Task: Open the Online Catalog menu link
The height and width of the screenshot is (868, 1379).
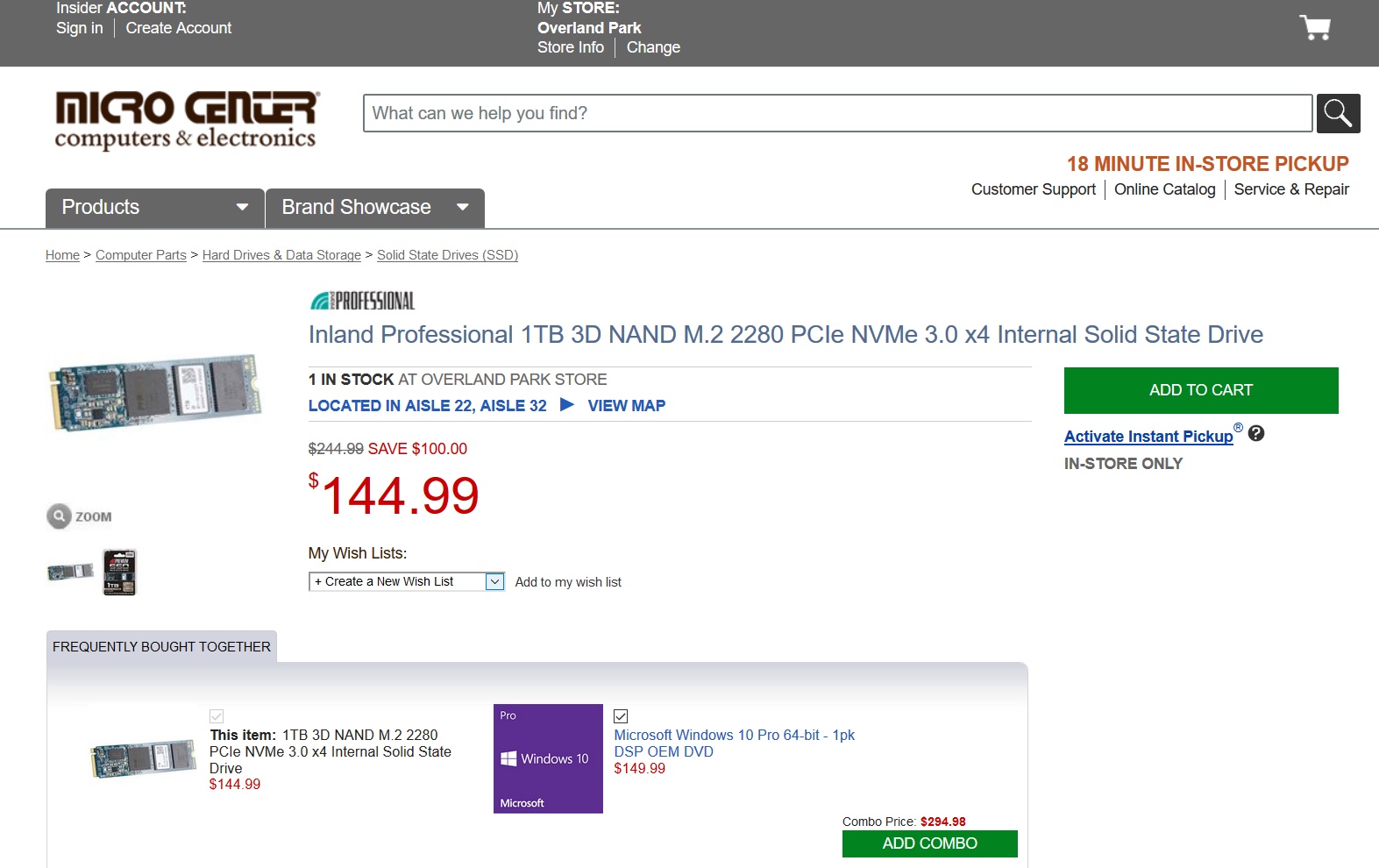Action: (x=1164, y=189)
